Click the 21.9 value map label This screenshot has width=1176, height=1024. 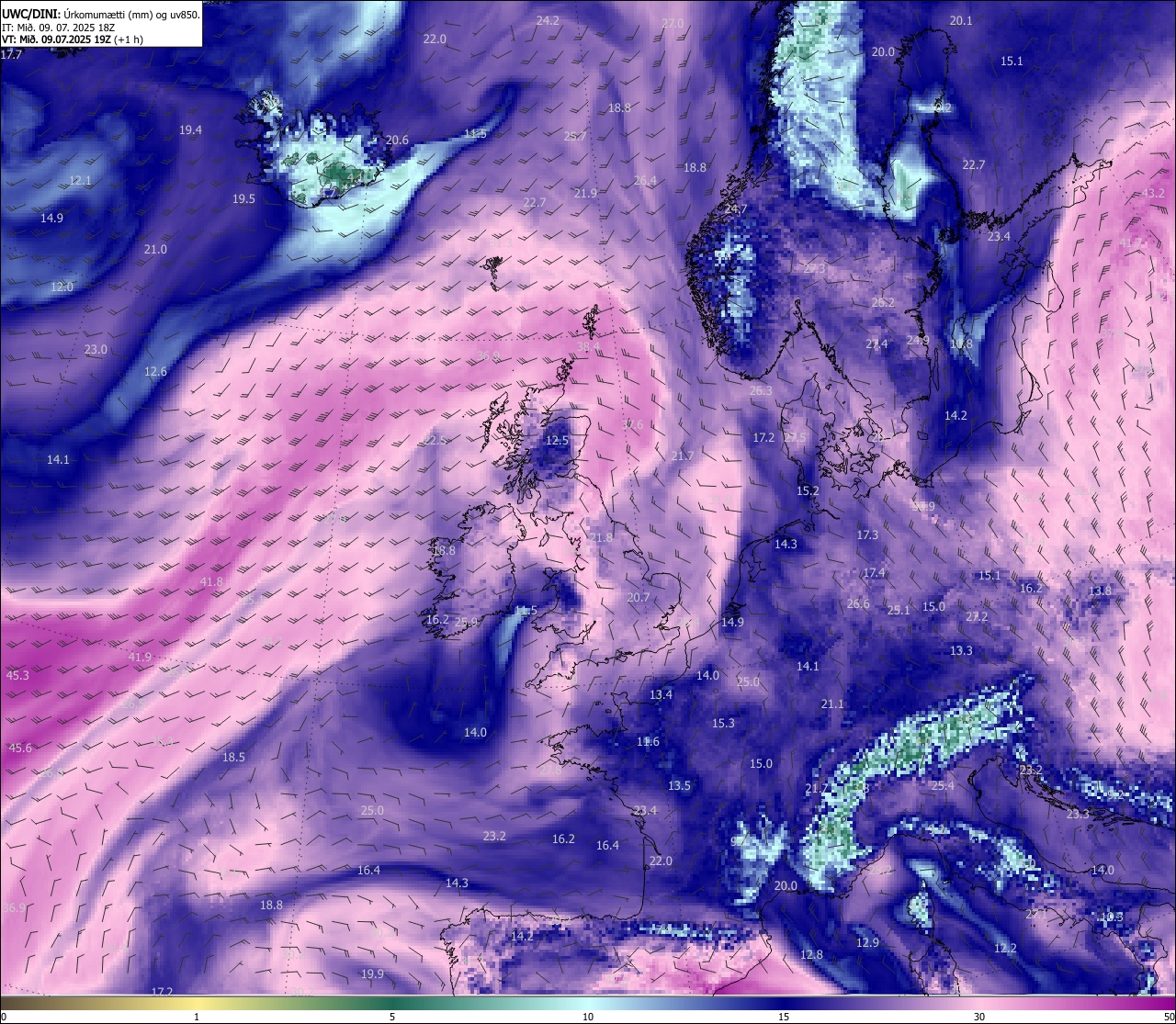click(585, 193)
